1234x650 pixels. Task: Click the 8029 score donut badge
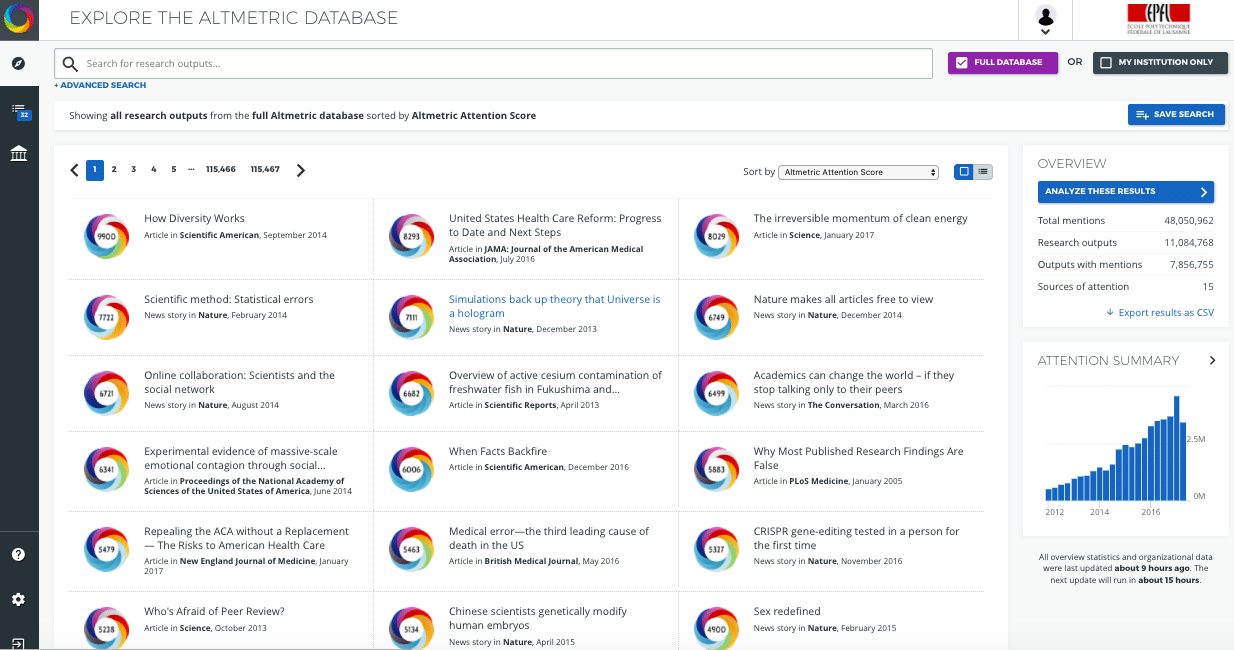(716, 236)
